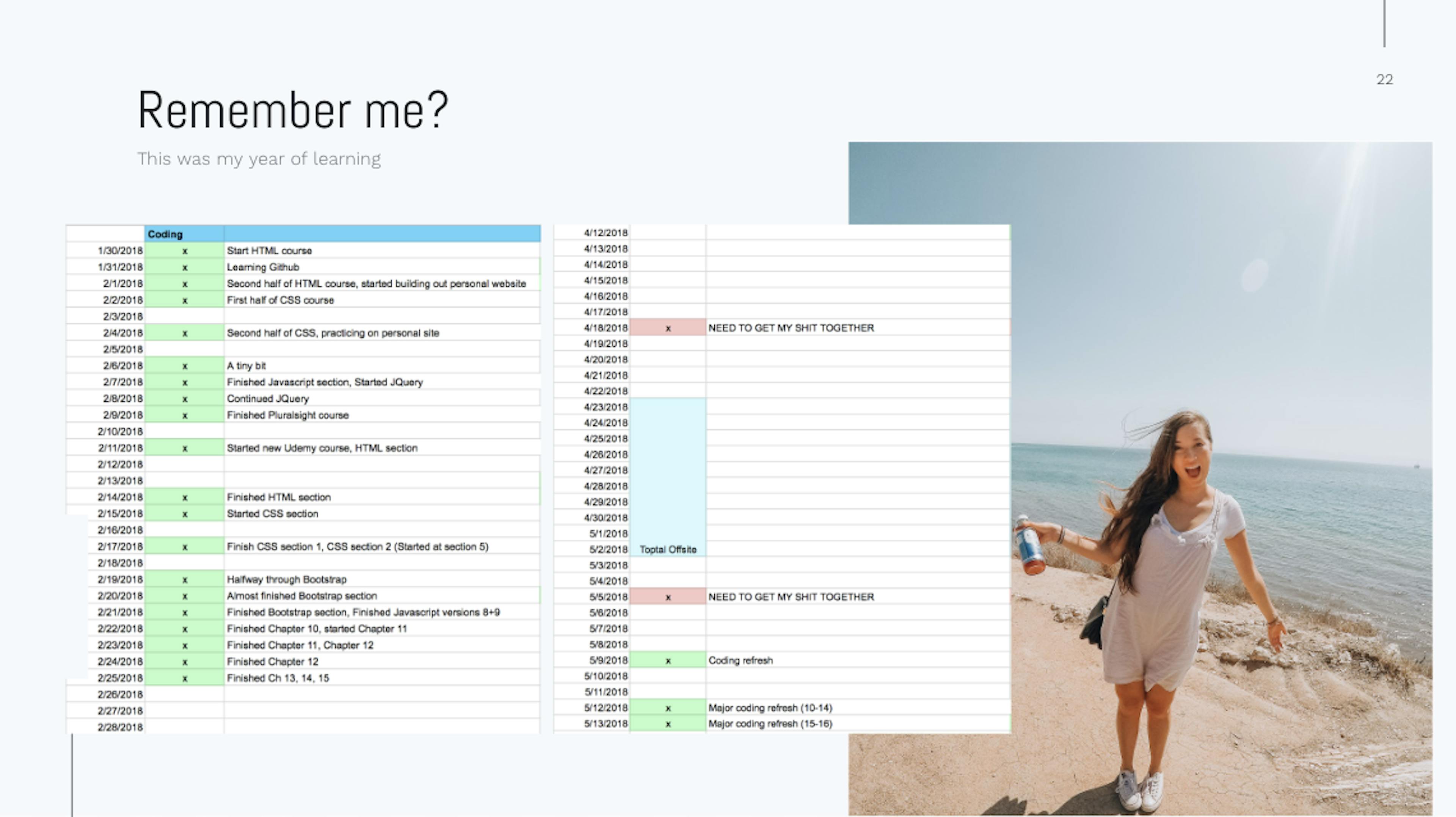Screen dimensions: 1456x817
Task: Click the 'Finished Ch 13, 14, 15' cell
Action: point(382,678)
